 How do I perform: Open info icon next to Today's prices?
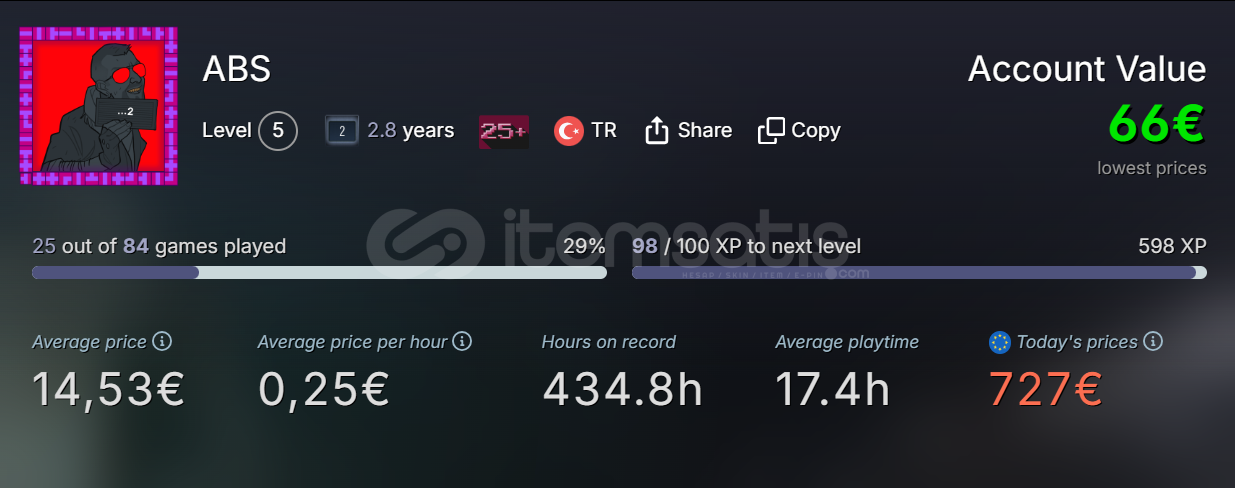coord(1153,342)
